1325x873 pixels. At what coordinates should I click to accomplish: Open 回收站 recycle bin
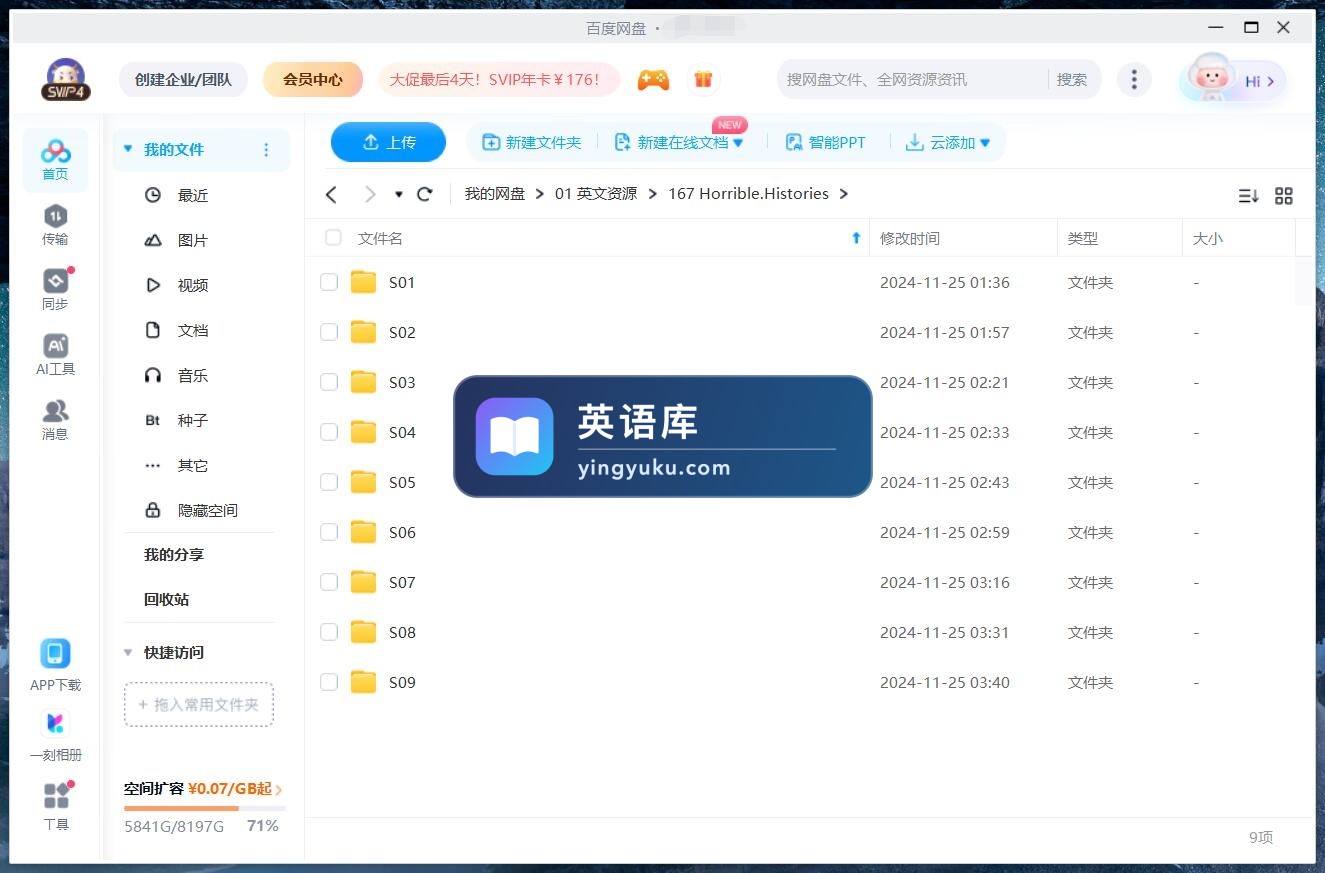pyautogui.click(x=166, y=599)
